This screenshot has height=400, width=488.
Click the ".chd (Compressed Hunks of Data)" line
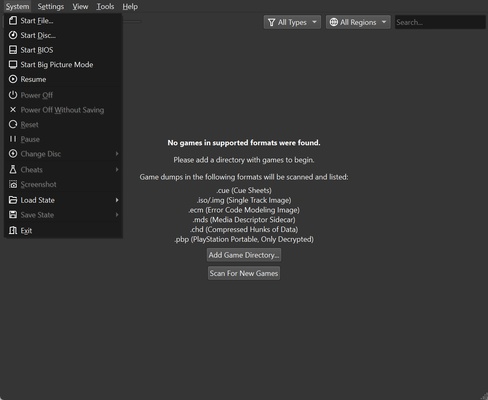(x=244, y=229)
